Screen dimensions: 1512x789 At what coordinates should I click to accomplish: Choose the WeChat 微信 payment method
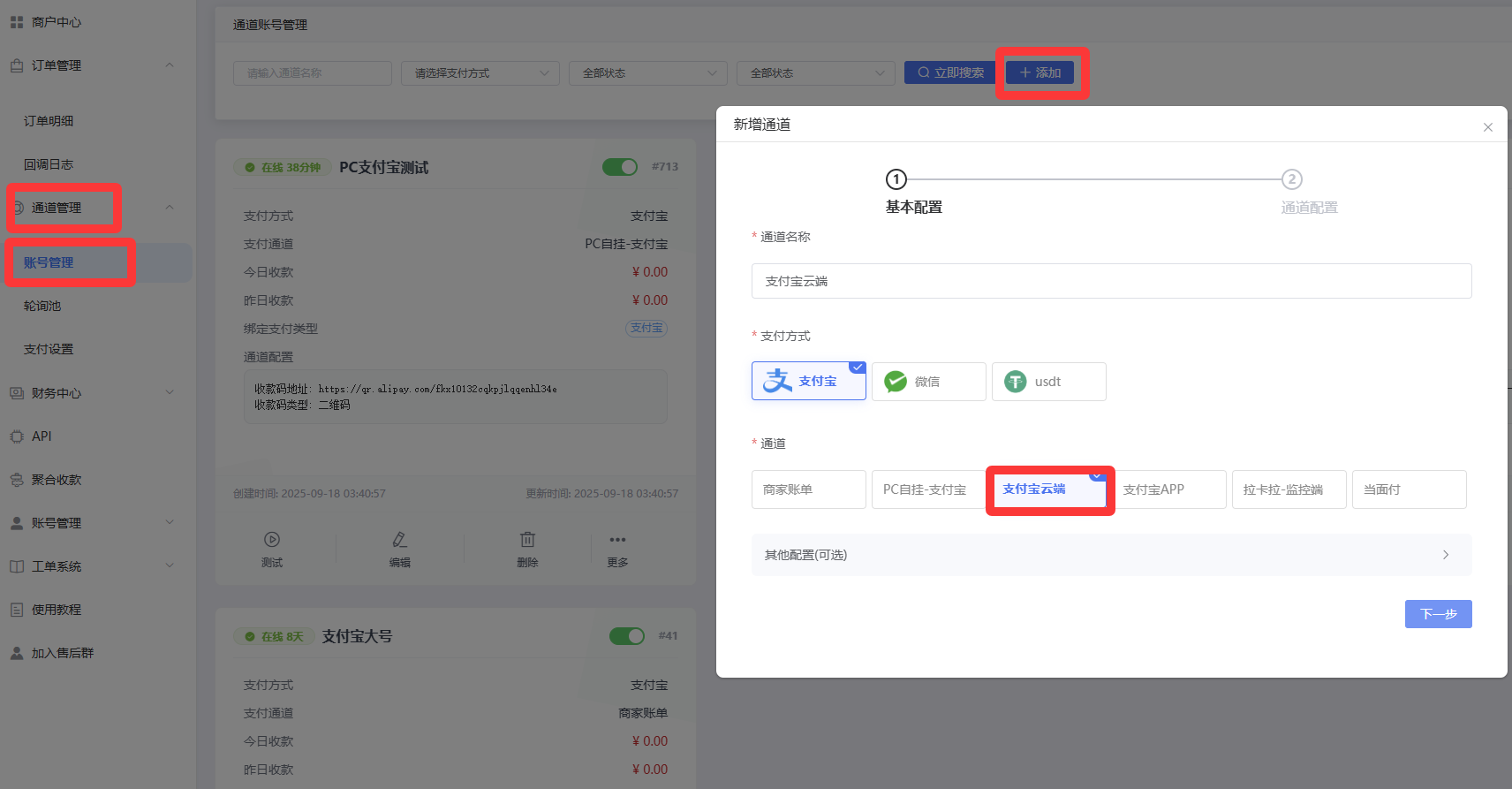928,382
